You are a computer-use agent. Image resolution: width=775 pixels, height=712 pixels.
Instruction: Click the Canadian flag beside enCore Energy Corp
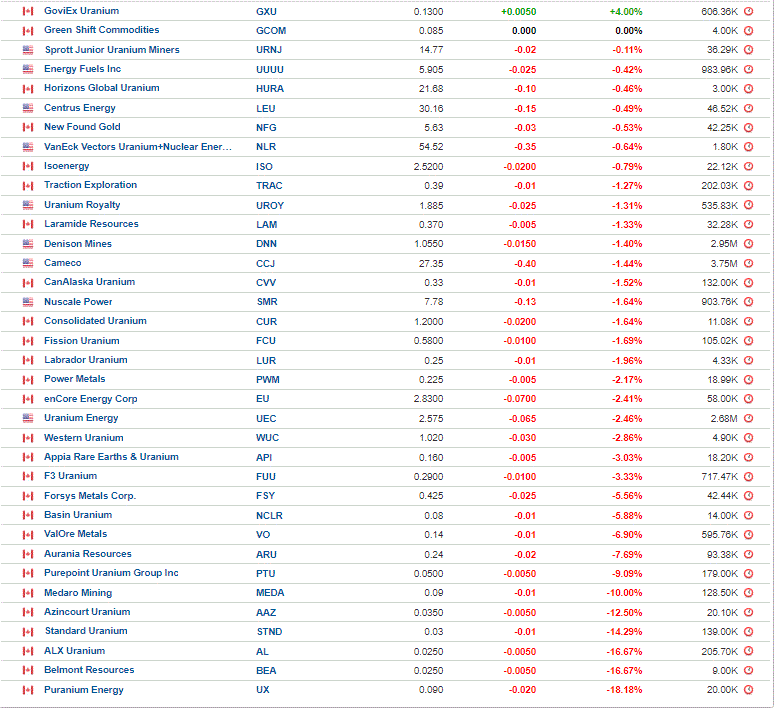(28, 399)
